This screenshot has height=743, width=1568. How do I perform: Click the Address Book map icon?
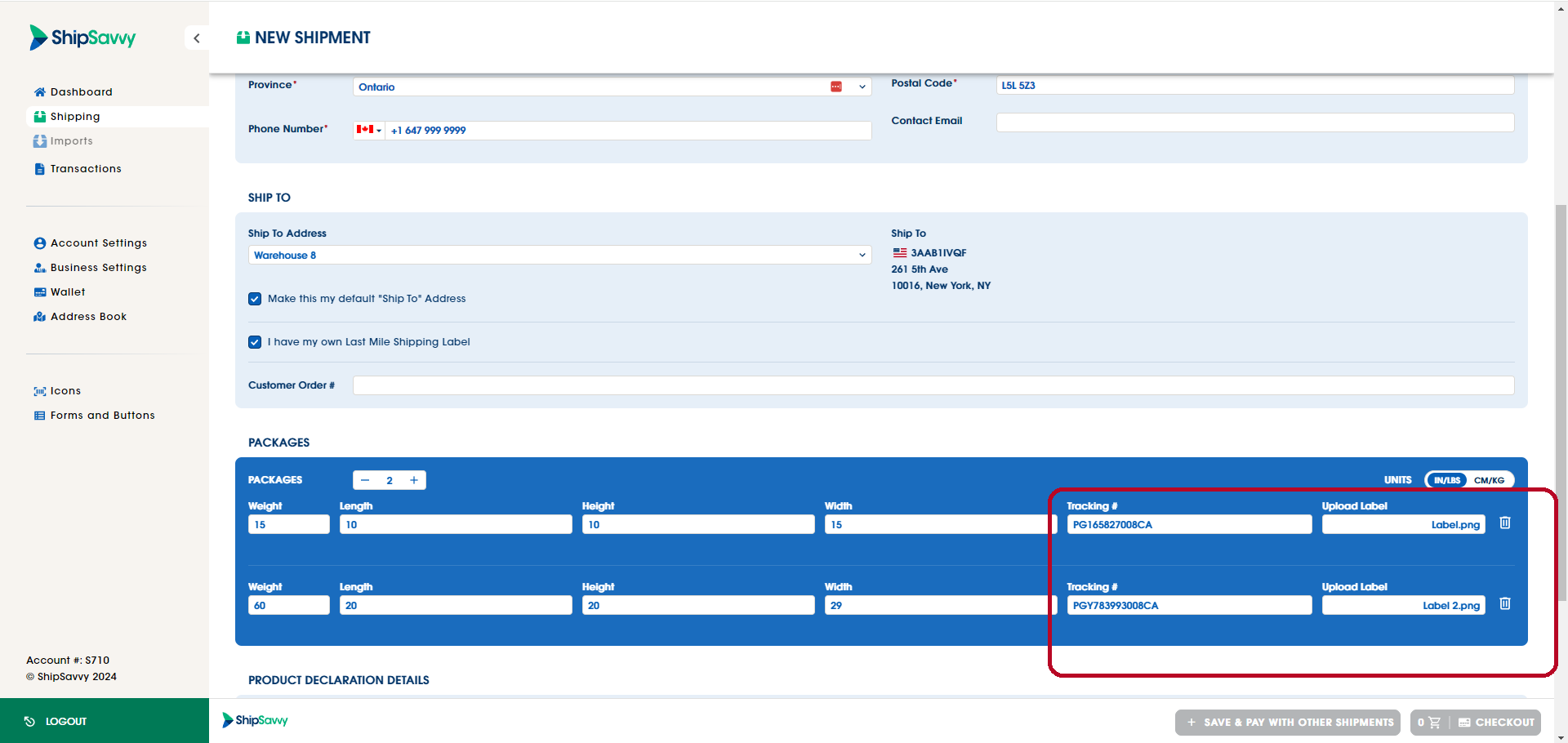(x=39, y=317)
